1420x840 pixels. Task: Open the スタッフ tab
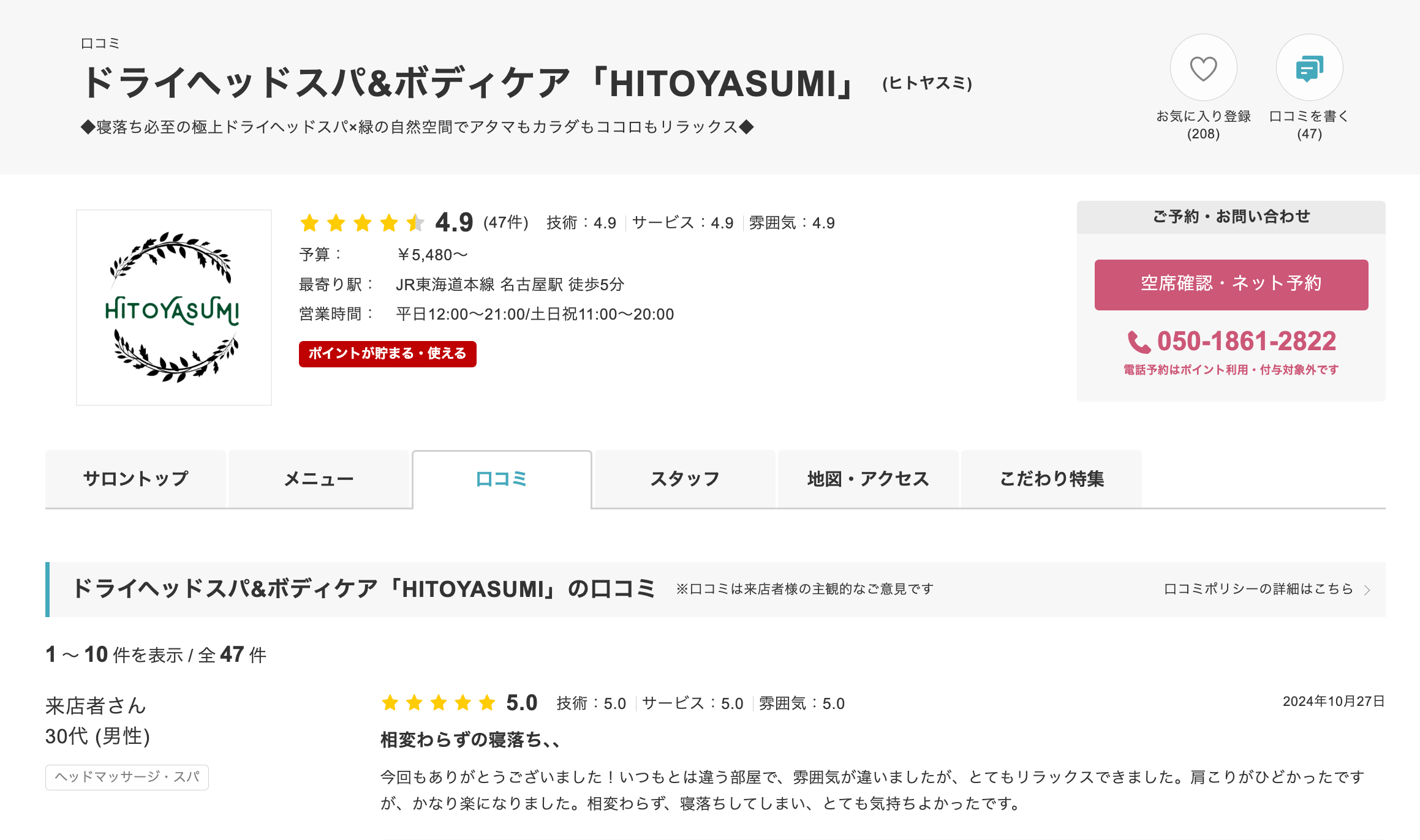[685, 479]
